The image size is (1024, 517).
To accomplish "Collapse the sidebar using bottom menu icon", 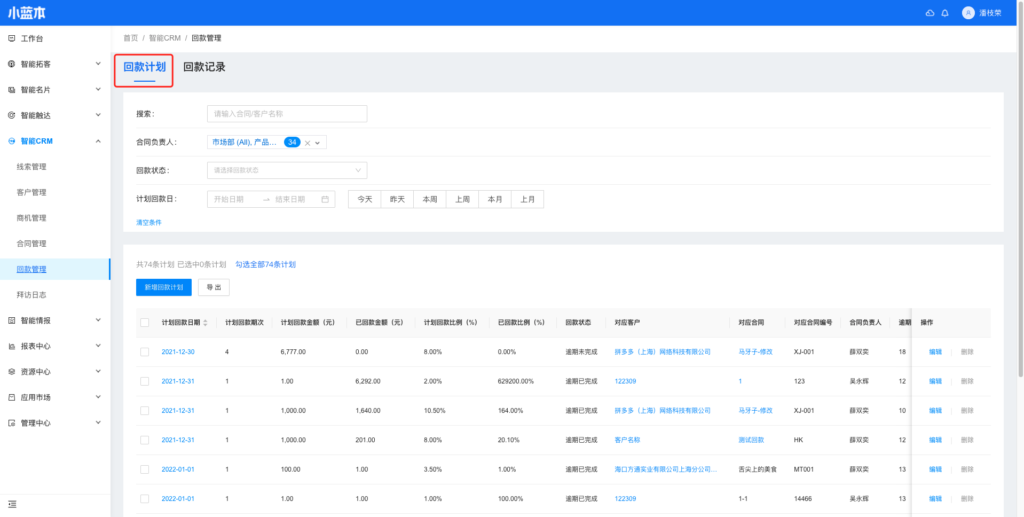I will pyautogui.click(x=12, y=503).
